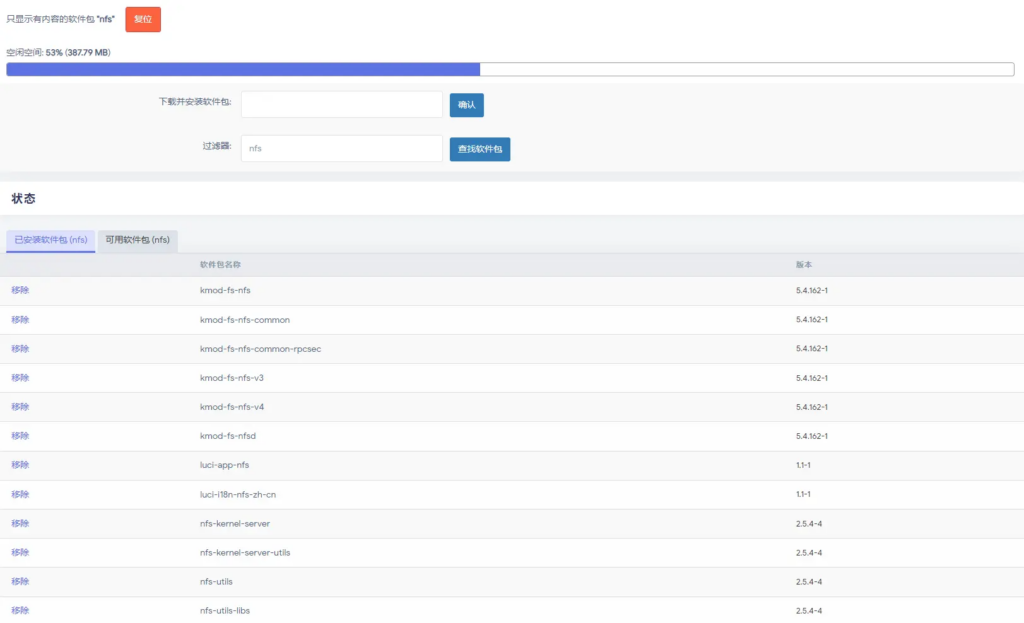The image size is (1024, 623).
Task: Click the free space progress bar
Action: tap(510, 70)
